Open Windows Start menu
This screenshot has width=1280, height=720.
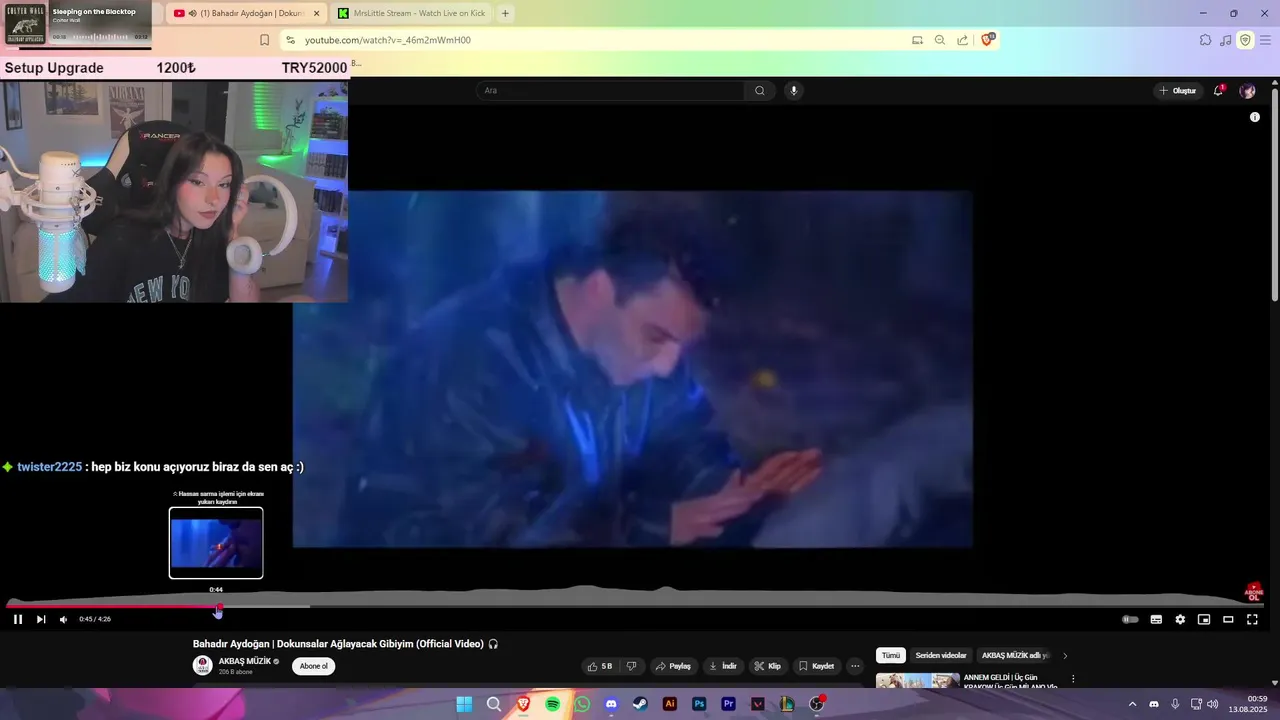(x=464, y=704)
